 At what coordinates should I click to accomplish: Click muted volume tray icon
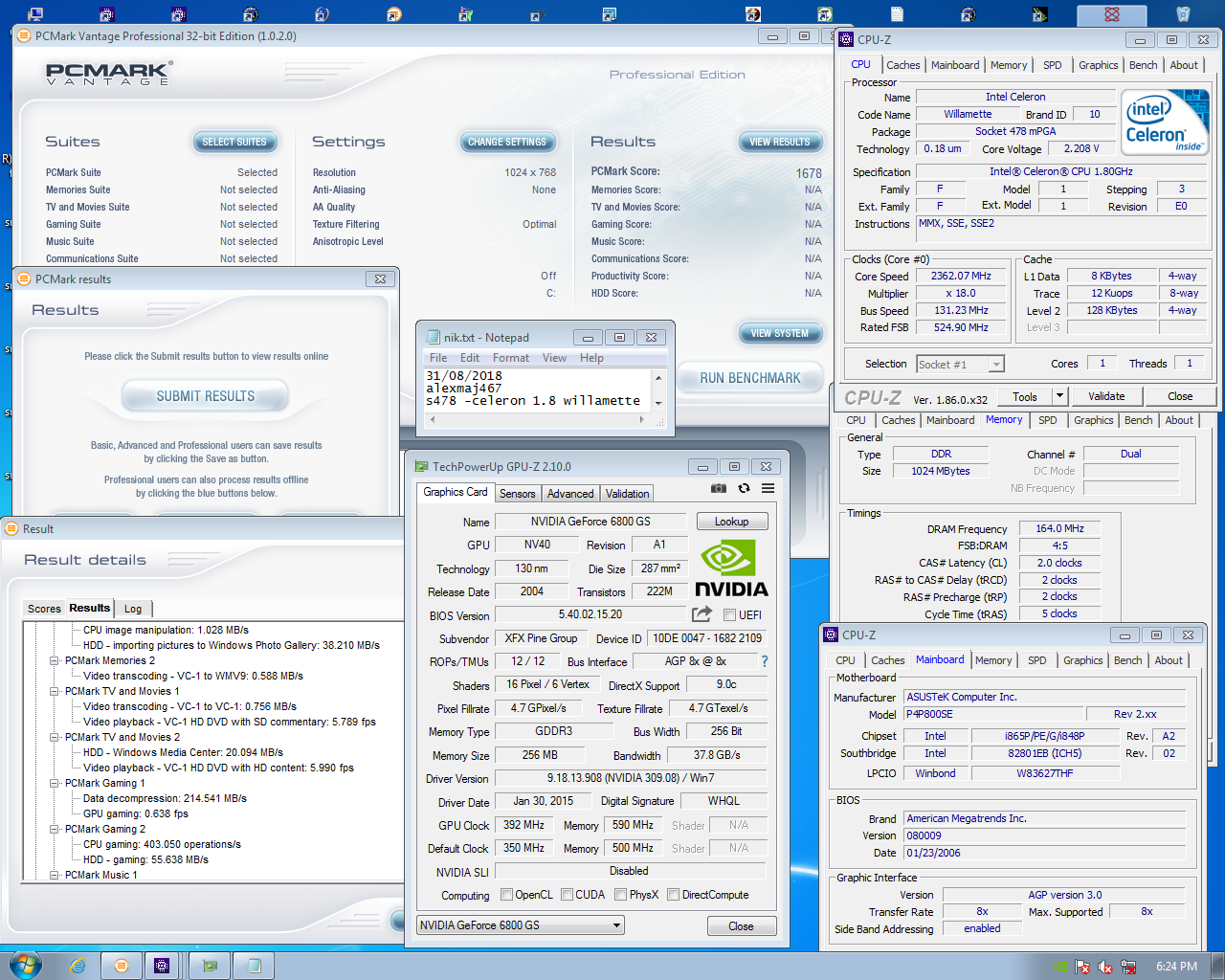(1105, 967)
